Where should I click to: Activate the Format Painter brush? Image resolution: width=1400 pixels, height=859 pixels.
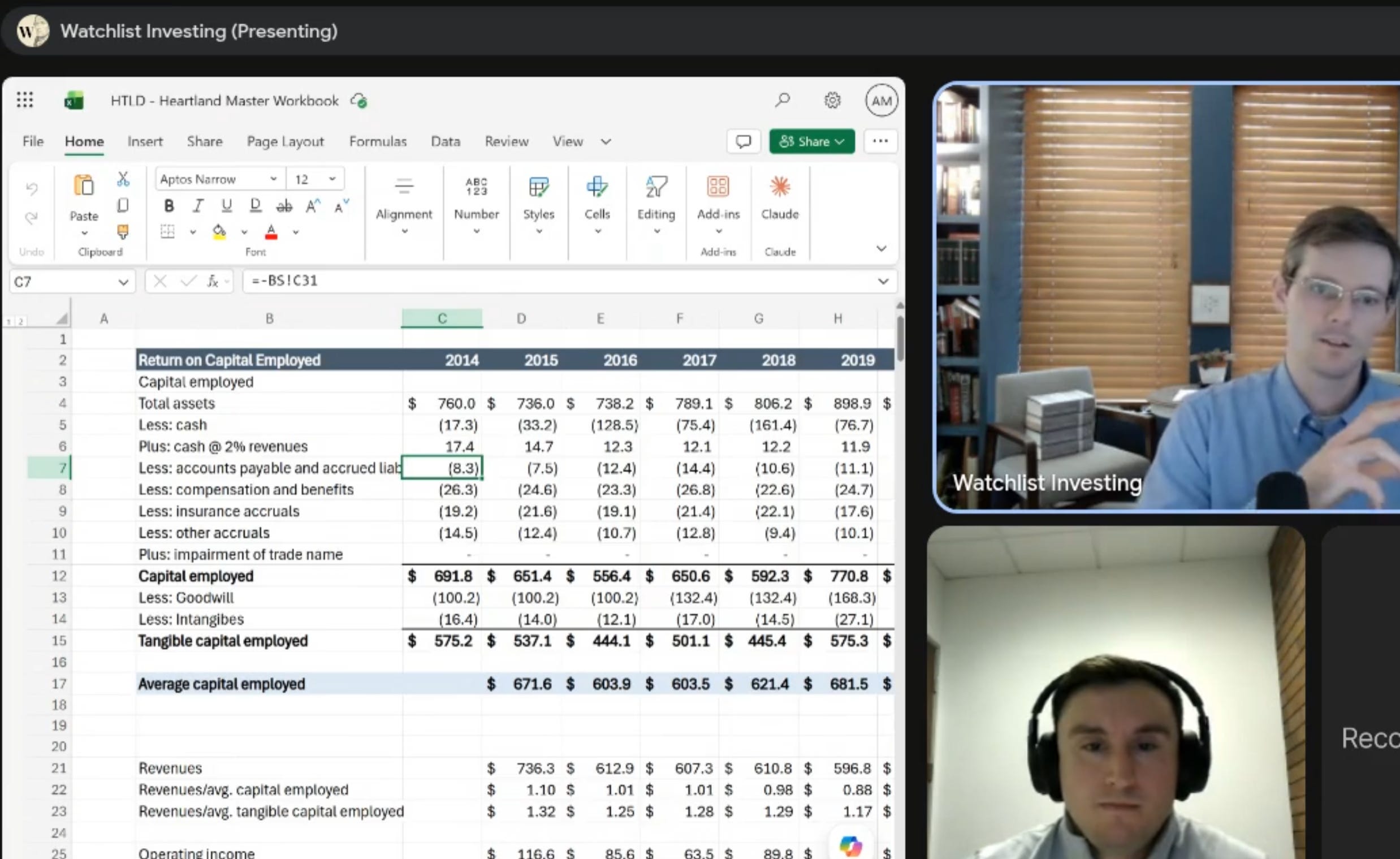click(x=123, y=232)
